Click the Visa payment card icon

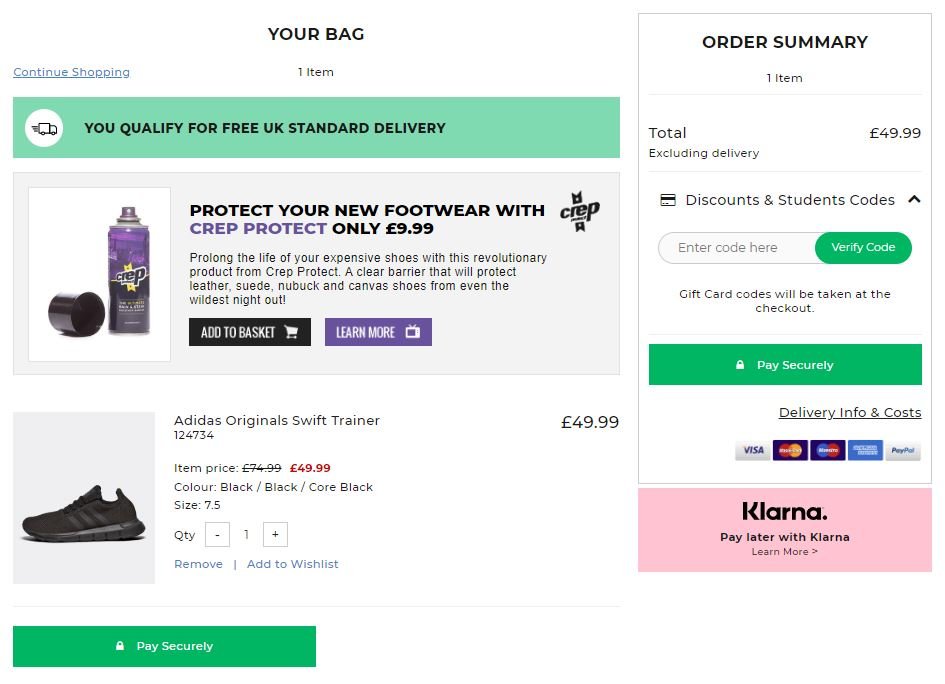(x=753, y=450)
